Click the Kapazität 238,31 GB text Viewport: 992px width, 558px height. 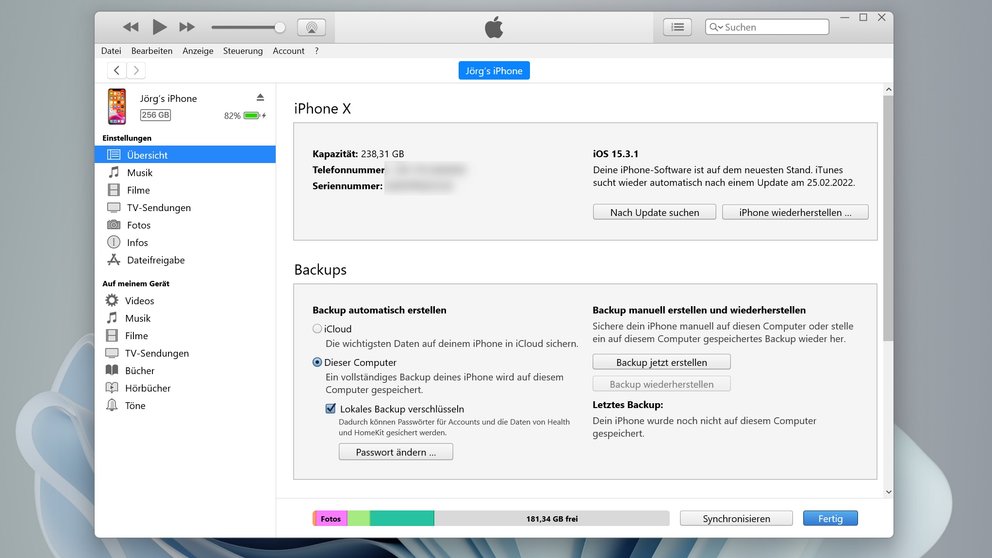[358, 154]
